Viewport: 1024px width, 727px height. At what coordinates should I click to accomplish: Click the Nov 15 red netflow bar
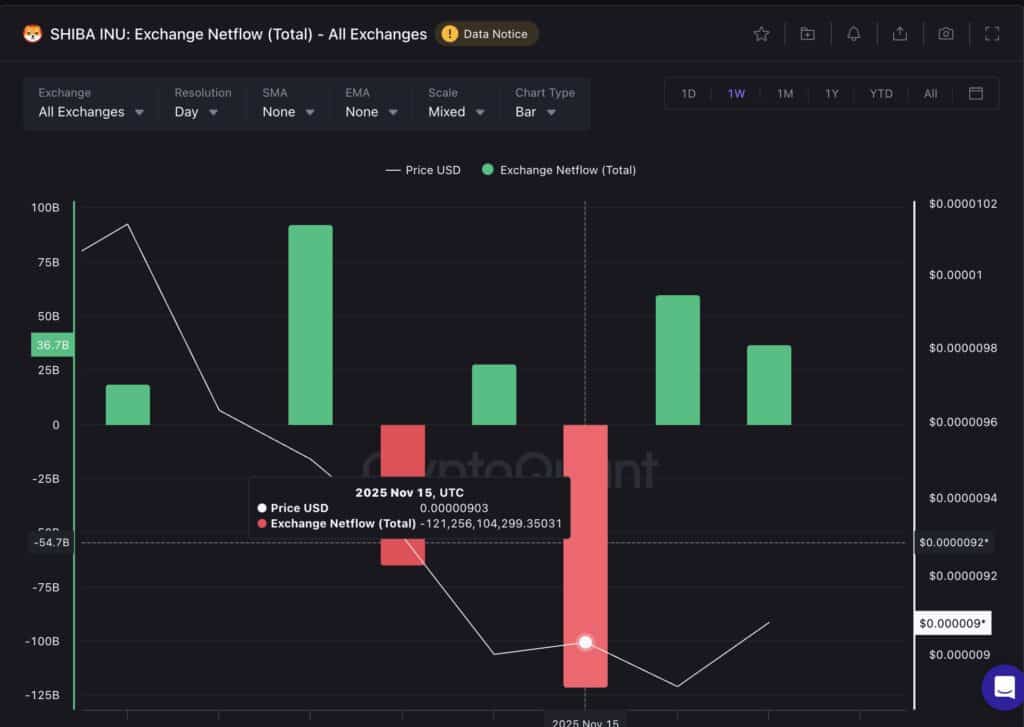pyautogui.click(x=585, y=556)
